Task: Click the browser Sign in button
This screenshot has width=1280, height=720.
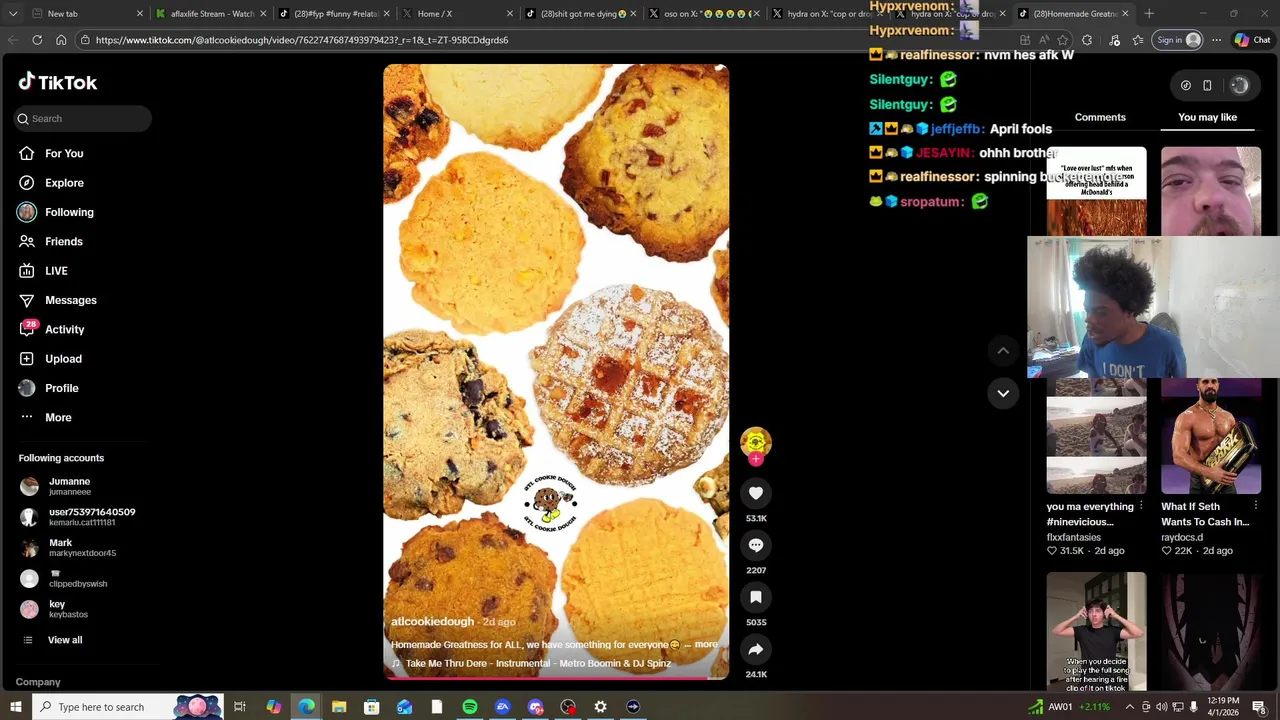Action: 1179,40
